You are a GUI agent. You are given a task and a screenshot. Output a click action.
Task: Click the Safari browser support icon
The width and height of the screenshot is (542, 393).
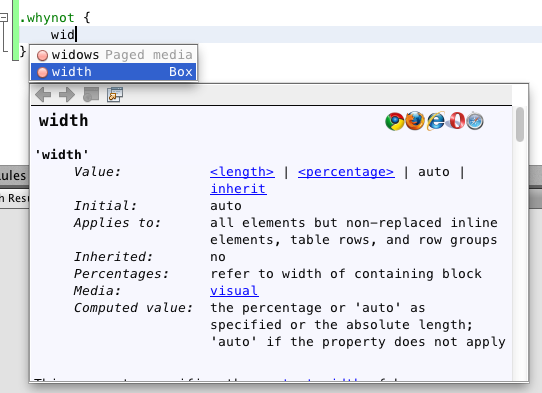tap(475, 121)
